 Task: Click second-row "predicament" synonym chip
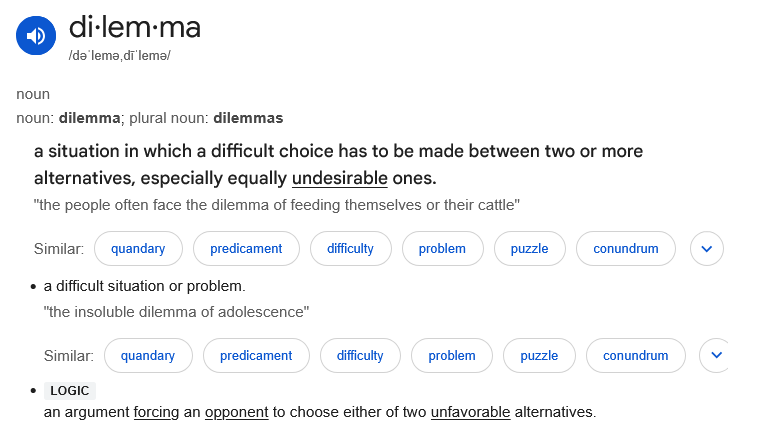point(256,355)
